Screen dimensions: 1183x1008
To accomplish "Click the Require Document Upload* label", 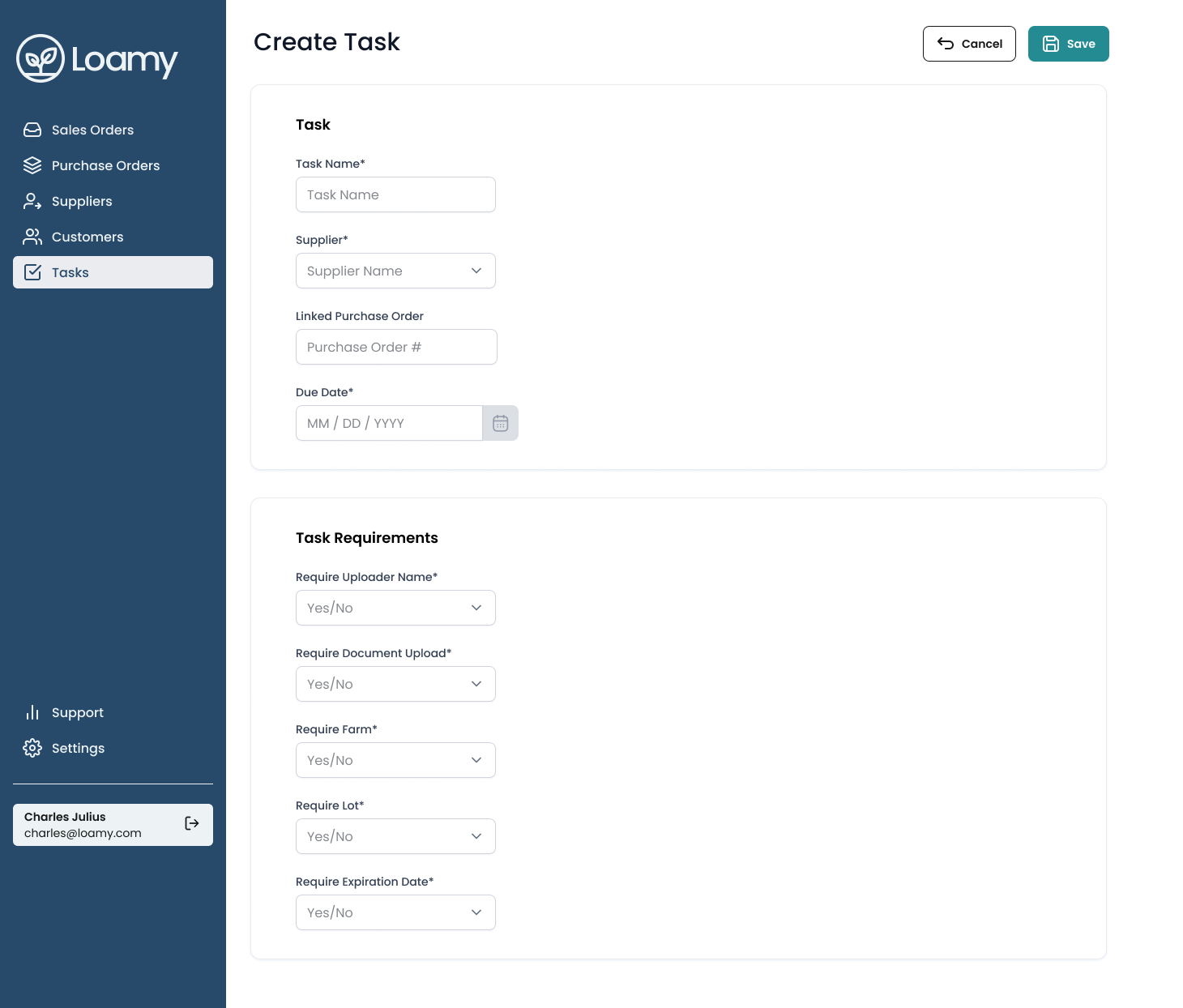I will point(374,653).
